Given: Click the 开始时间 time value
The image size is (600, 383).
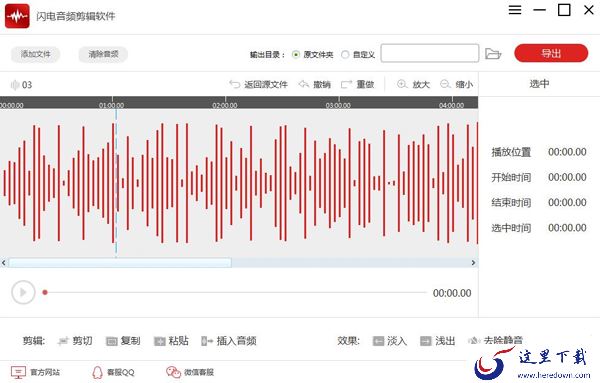Looking at the screenshot, I should point(567,177).
